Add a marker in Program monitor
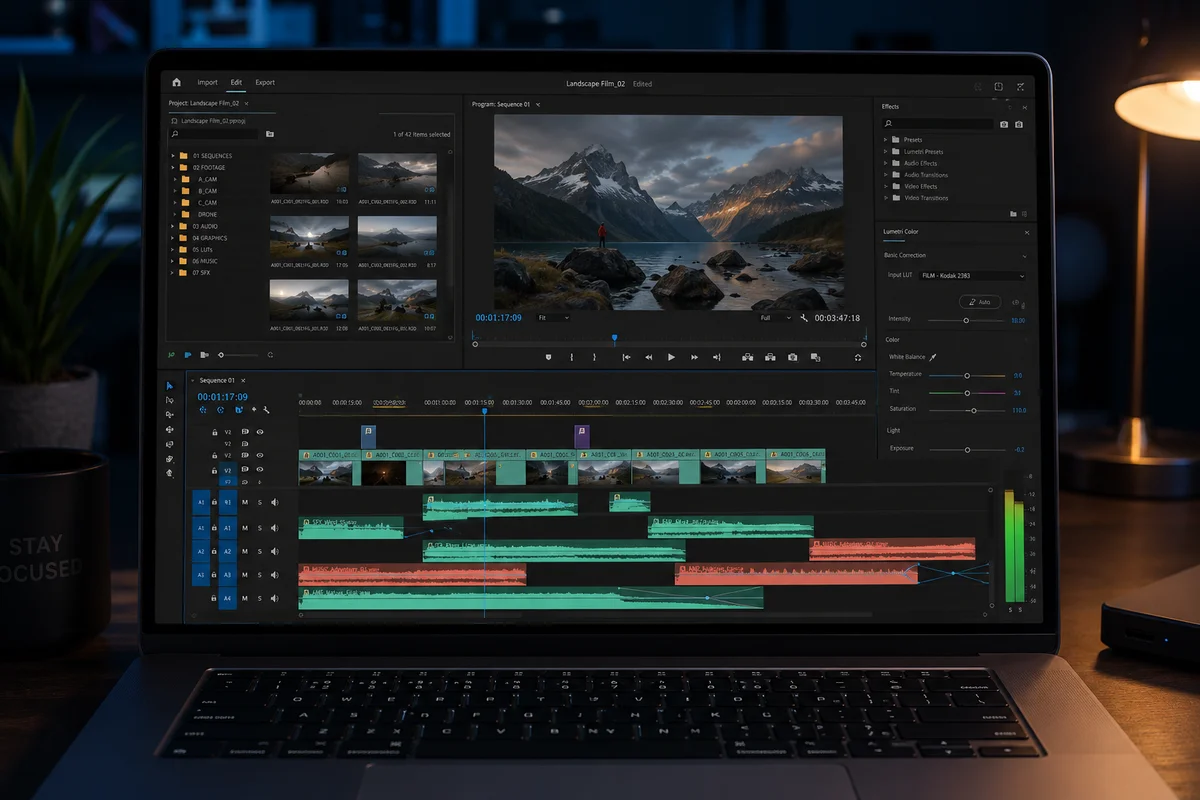 pos(548,357)
